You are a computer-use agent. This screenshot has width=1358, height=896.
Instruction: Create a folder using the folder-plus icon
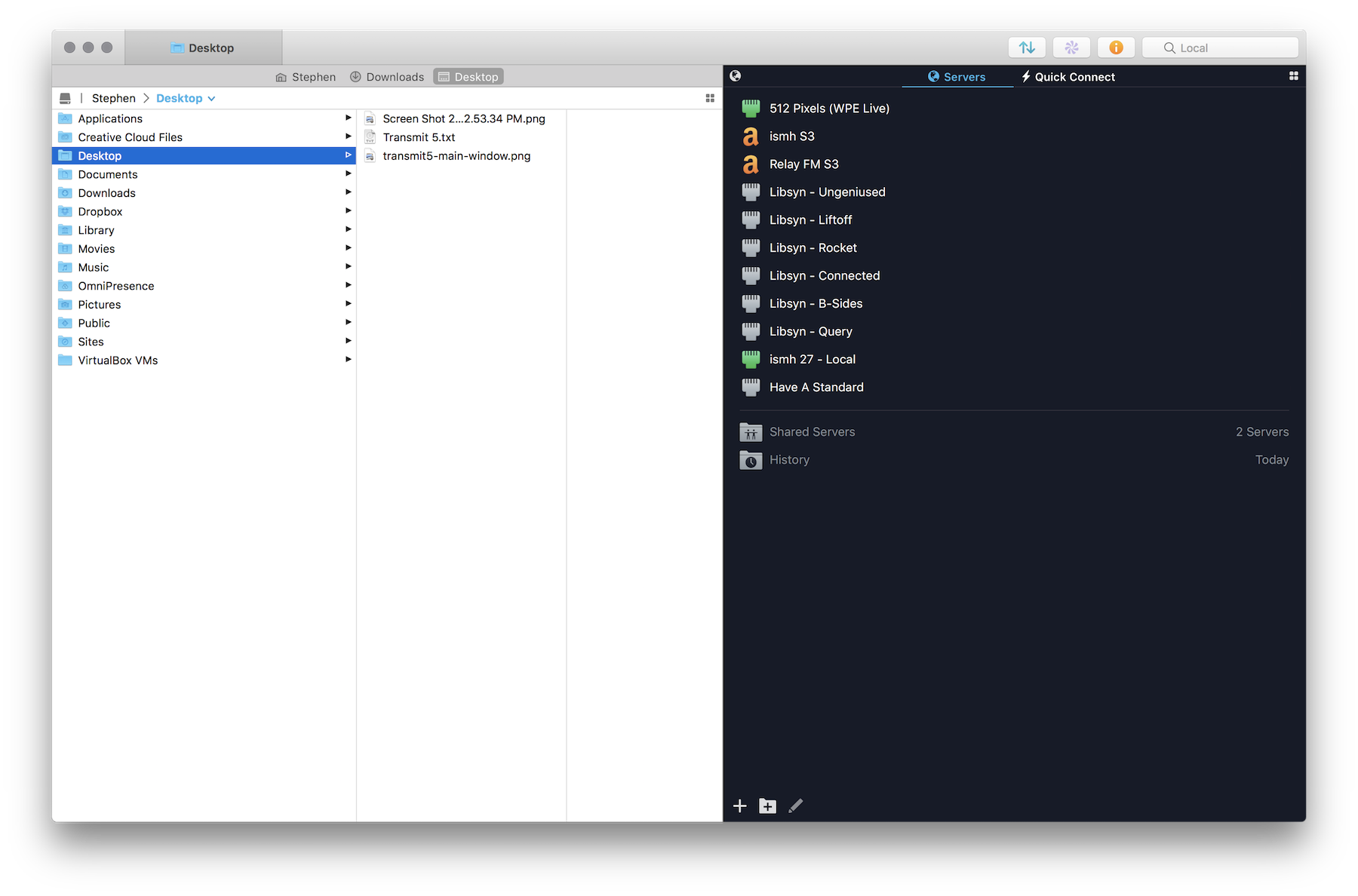[x=767, y=805]
